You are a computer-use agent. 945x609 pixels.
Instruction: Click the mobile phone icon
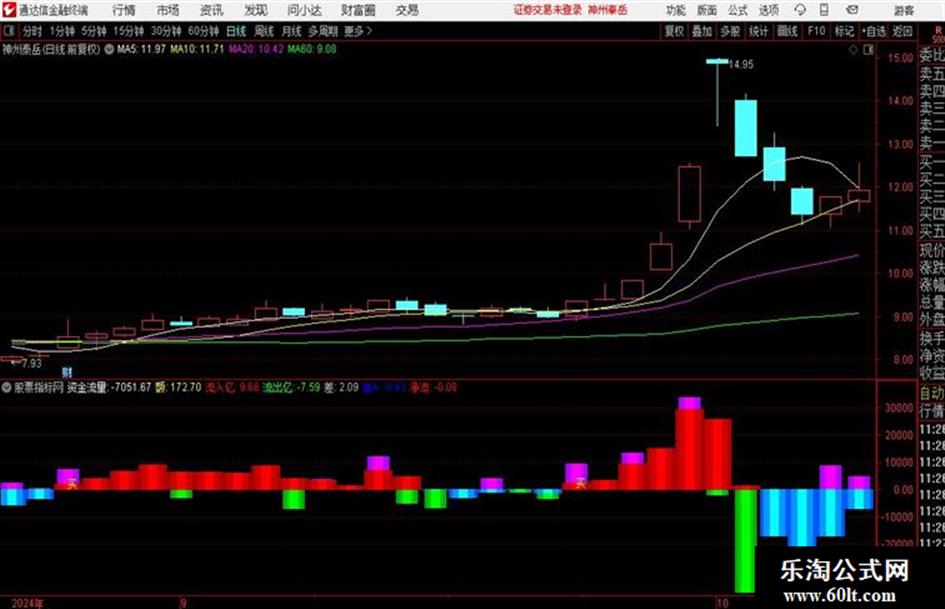(x=824, y=10)
